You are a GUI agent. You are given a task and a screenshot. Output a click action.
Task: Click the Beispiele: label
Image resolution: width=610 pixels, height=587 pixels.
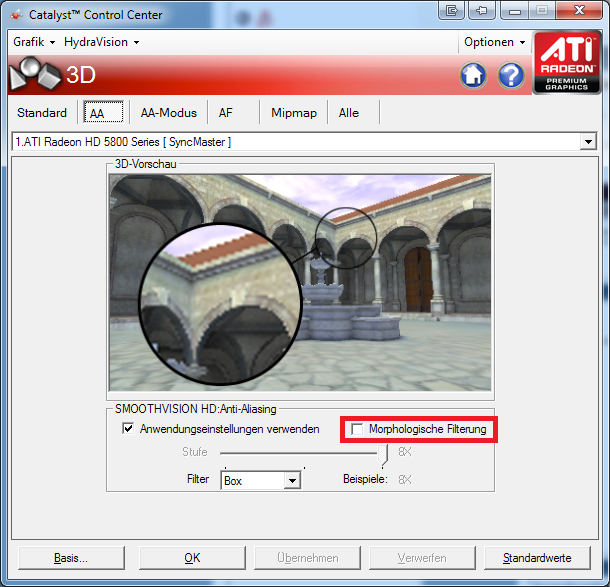click(x=365, y=479)
